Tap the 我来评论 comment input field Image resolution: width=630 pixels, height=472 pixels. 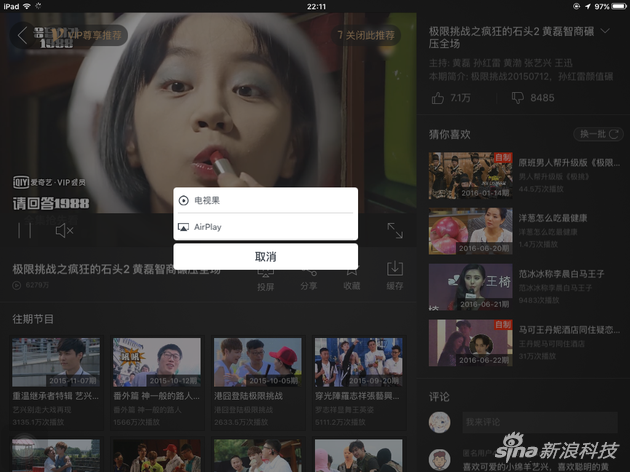point(540,422)
